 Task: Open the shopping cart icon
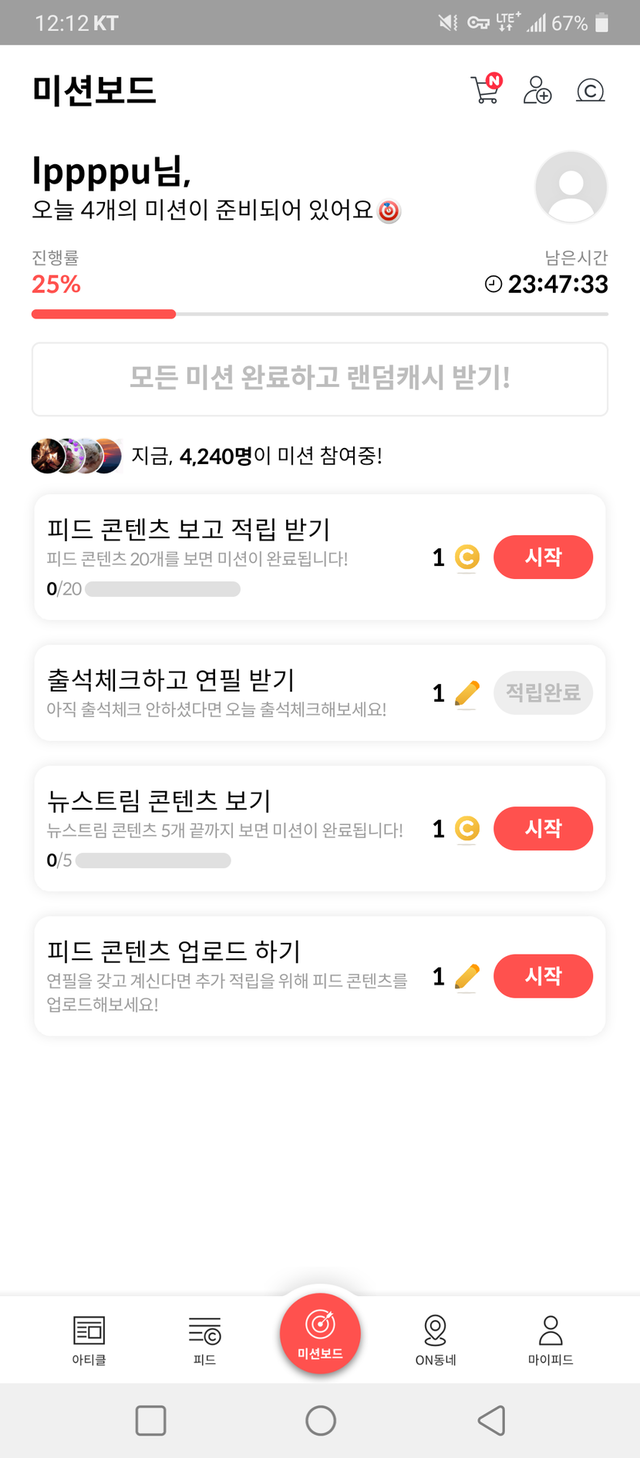pyautogui.click(x=485, y=90)
